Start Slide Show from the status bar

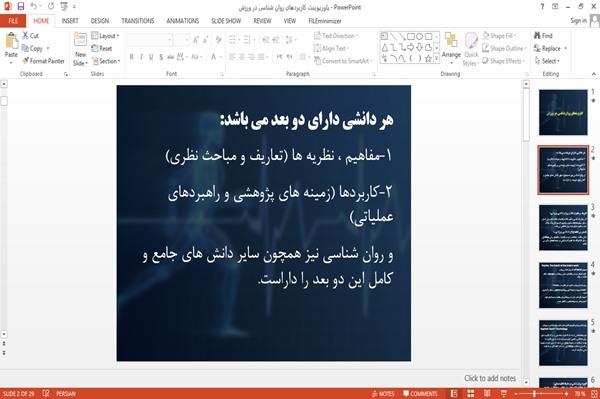[504, 393]
